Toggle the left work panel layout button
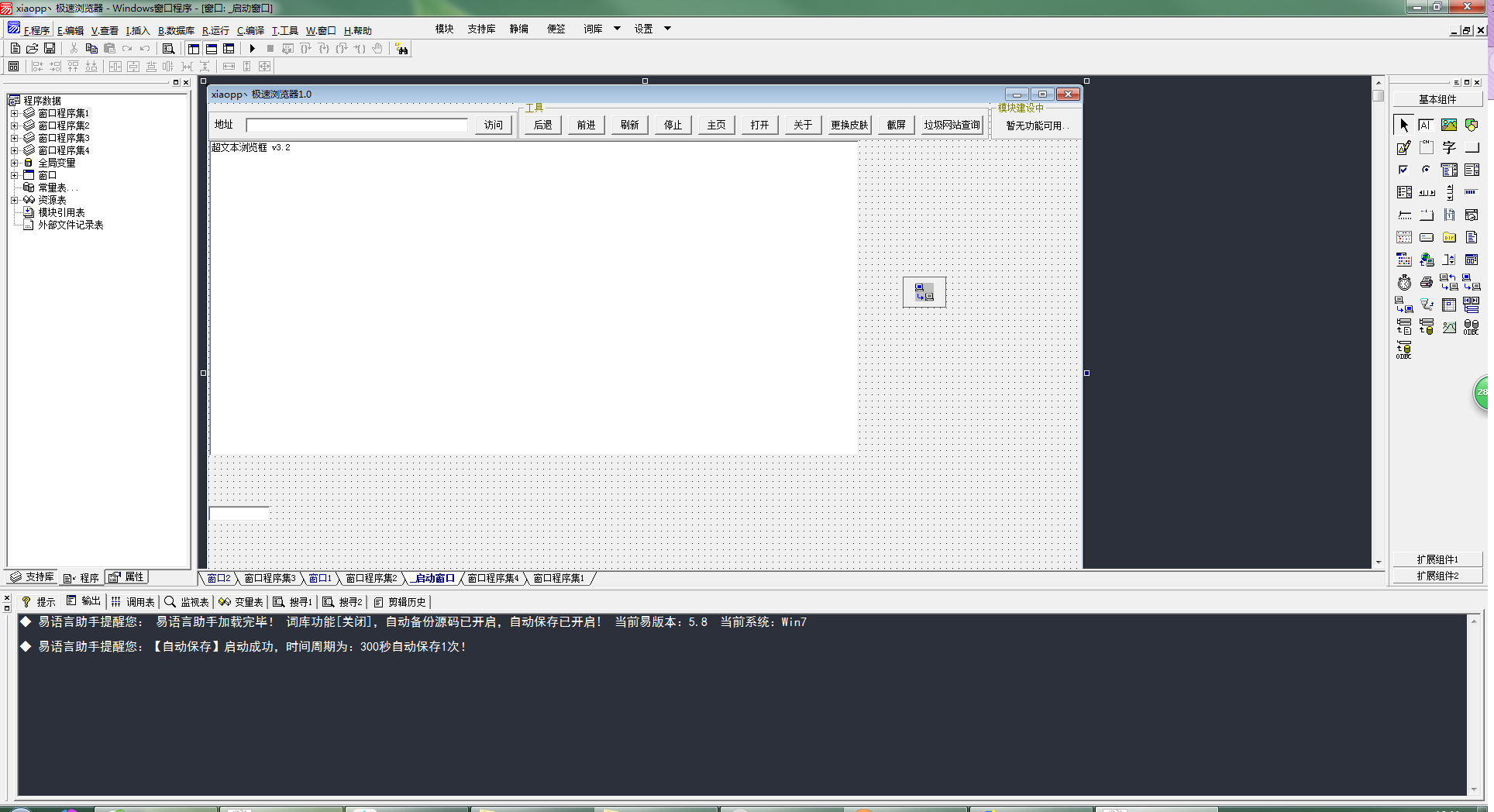 pyautogui.click(x=194, y=49)
